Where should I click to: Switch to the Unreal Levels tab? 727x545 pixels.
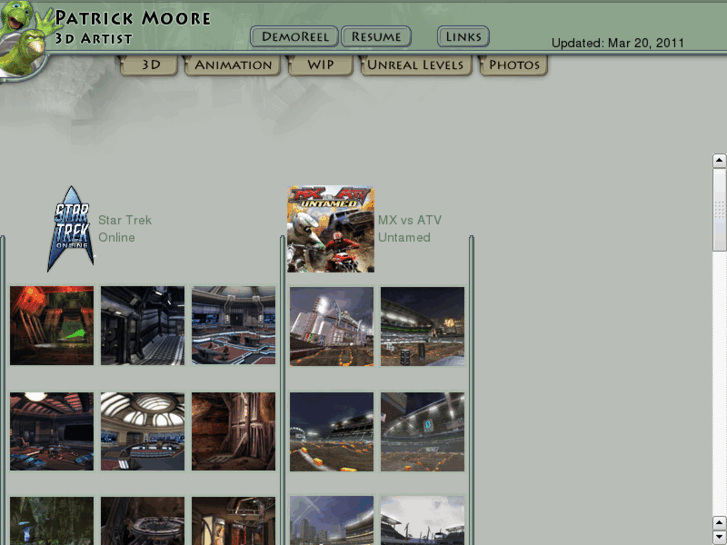(415, 65)
